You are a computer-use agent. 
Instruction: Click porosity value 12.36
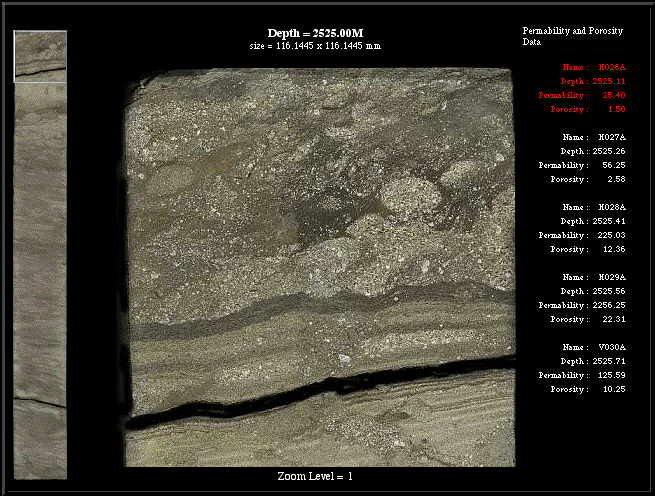[614, 249]
